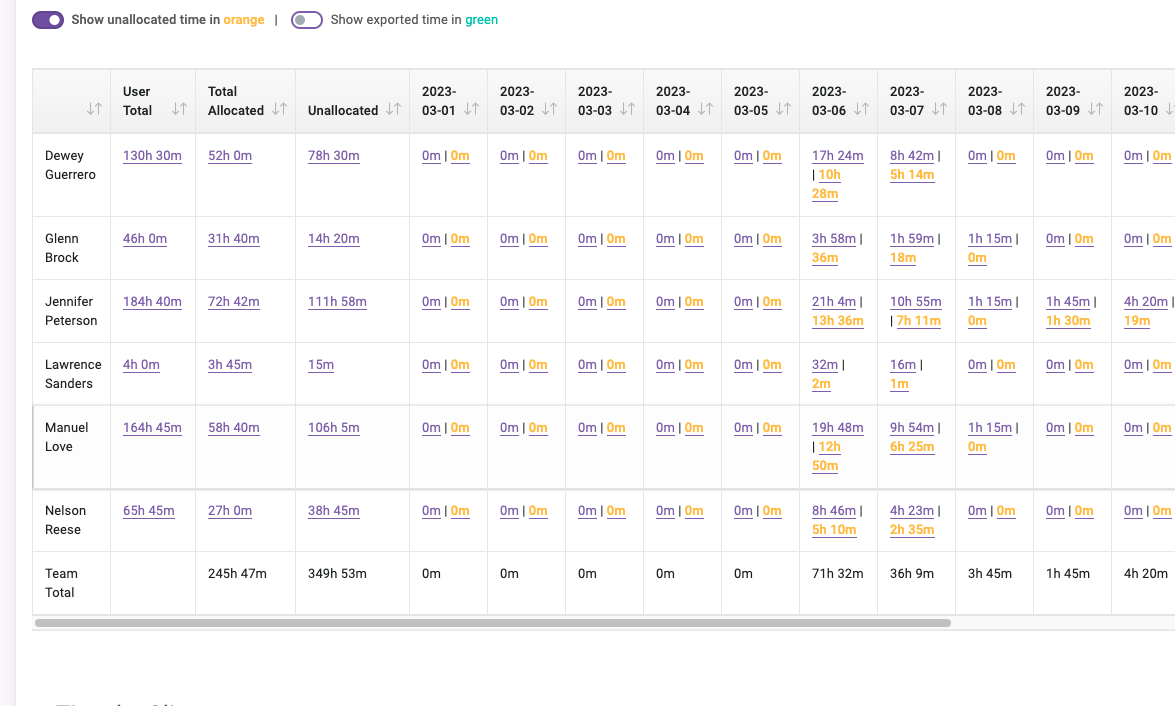This screenshot has width=1175, height=706.
Task: Open Lawrence Sanders' 15m unallocated
Action: (321, 365)
